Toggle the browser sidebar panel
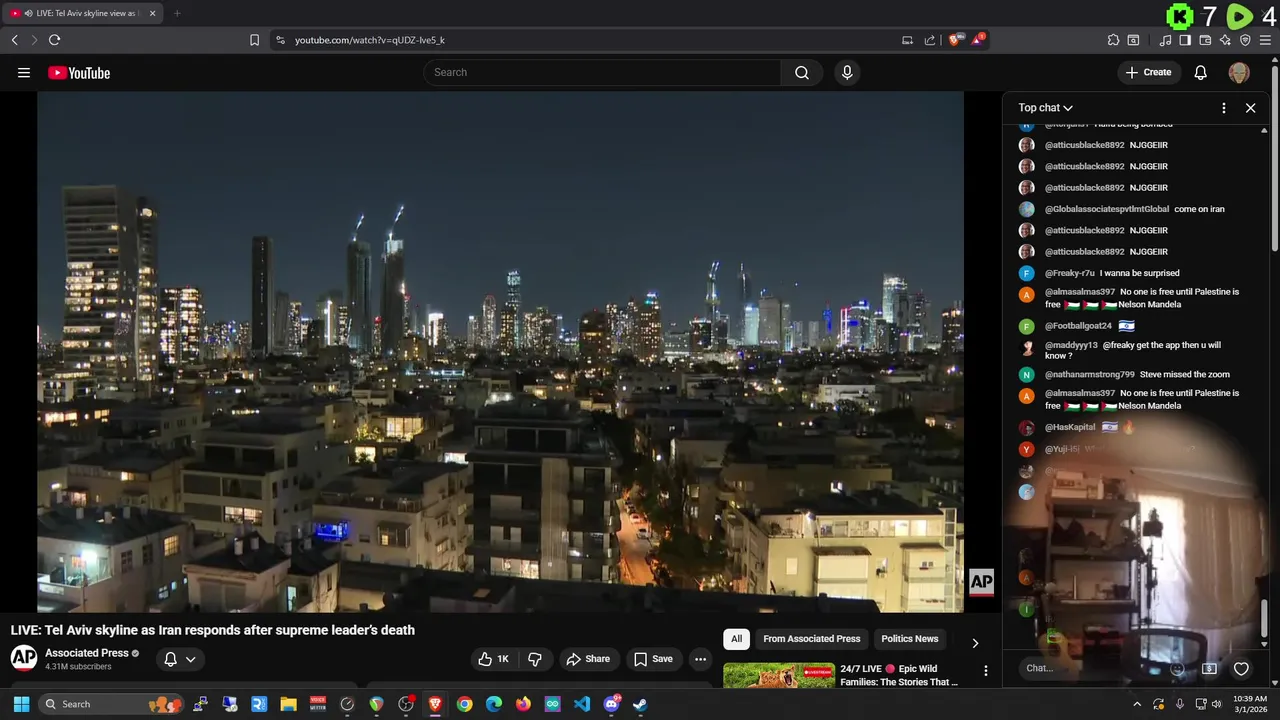This screenshot has height=720, width=1280. coord(1185,40)
